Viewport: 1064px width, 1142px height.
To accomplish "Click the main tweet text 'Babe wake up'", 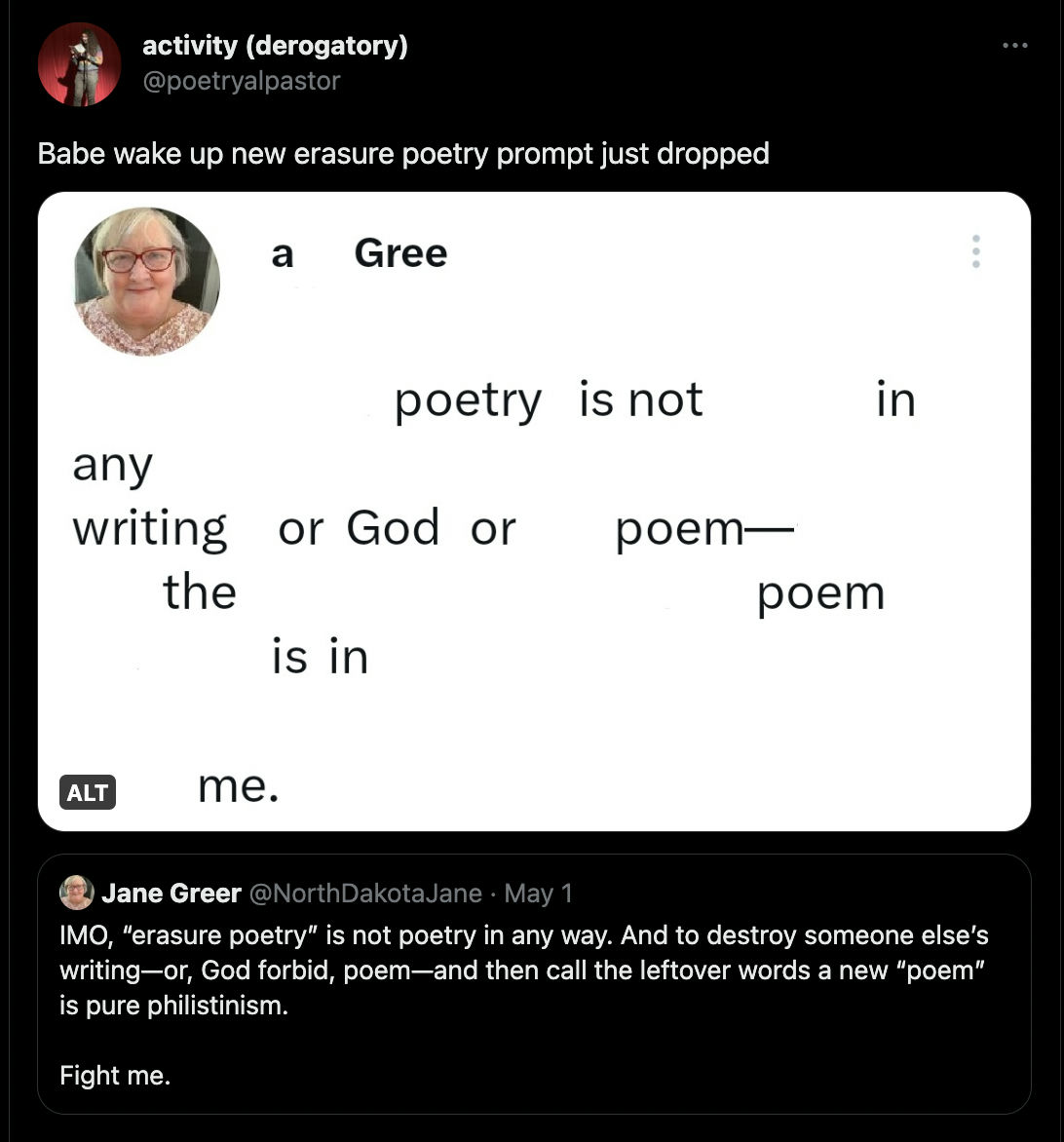I will 403,154.
